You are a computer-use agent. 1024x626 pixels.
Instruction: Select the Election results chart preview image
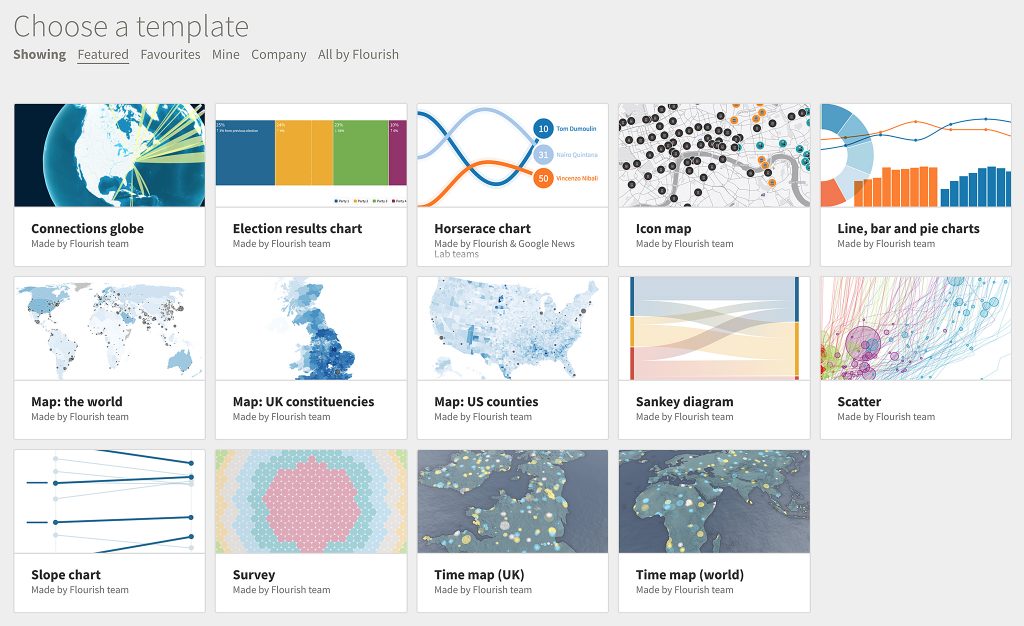tap(311, 155)
